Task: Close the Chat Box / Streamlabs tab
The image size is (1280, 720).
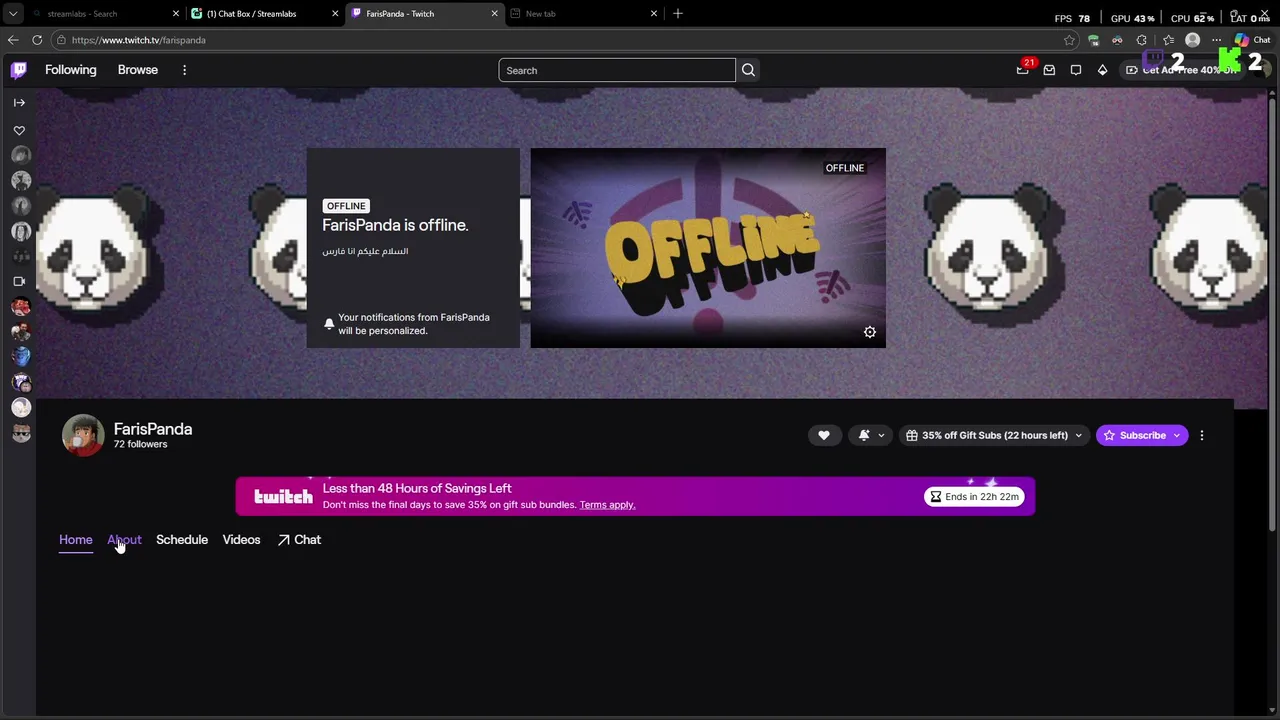Action: (334, 14)
